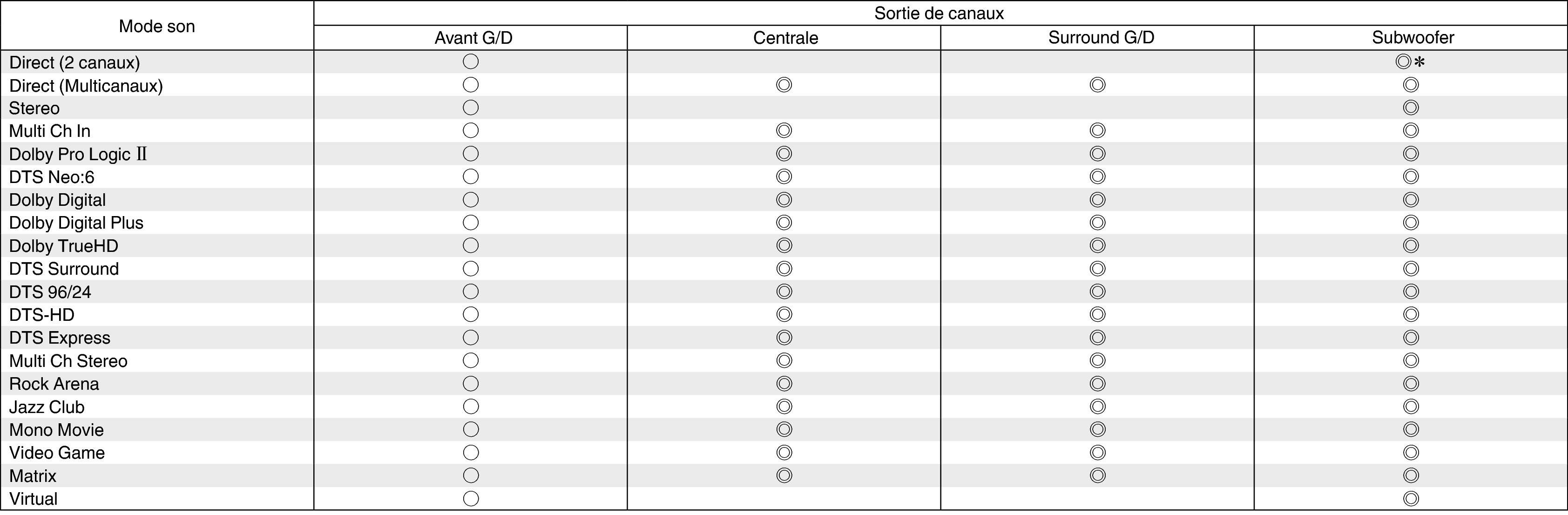
Task: Click the Mode son header cell
Action: (x=157, y=26)
